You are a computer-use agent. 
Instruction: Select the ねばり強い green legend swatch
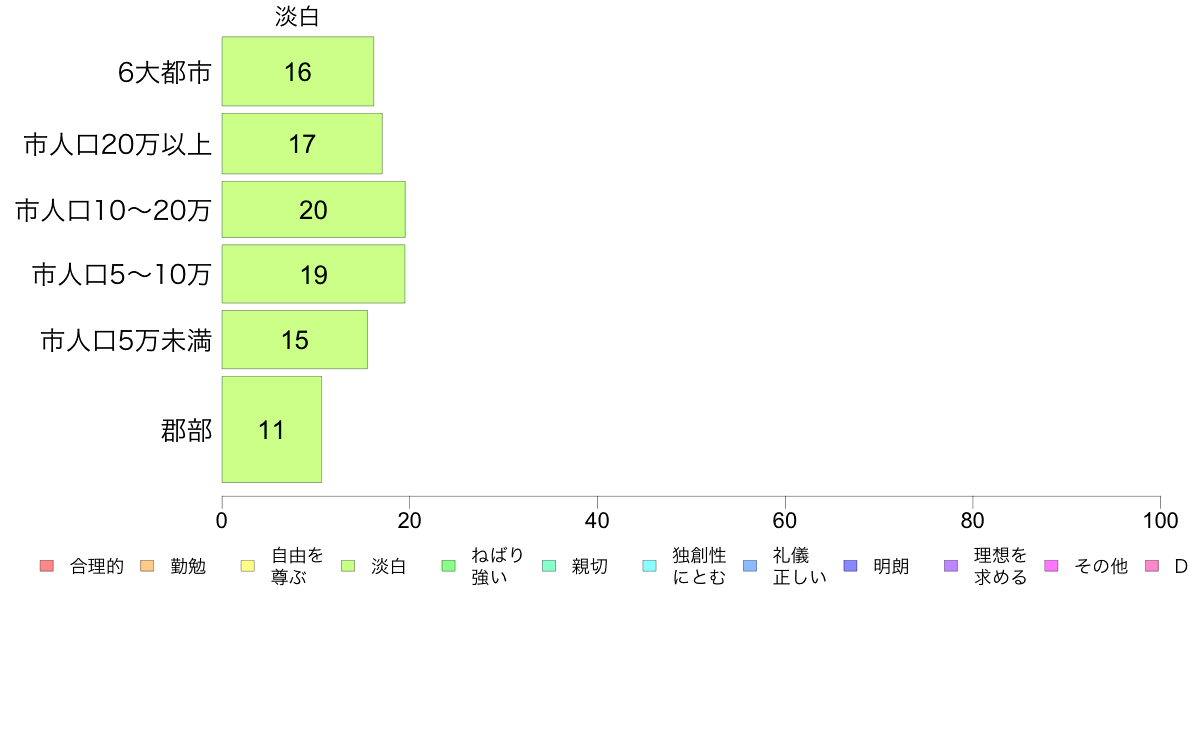(449, 566)
